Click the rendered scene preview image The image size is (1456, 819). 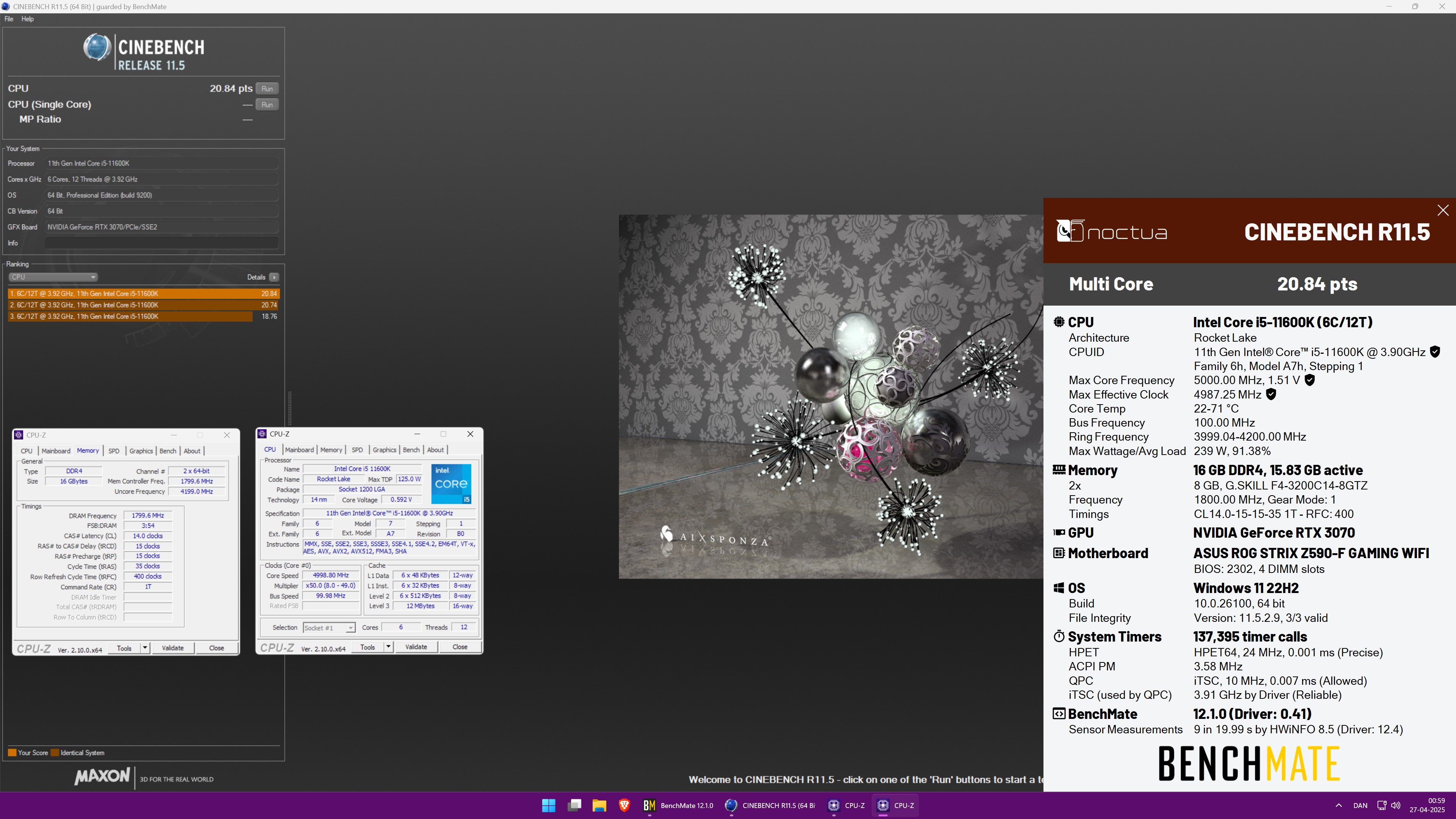pyautogui.click(x=831, y=396)
